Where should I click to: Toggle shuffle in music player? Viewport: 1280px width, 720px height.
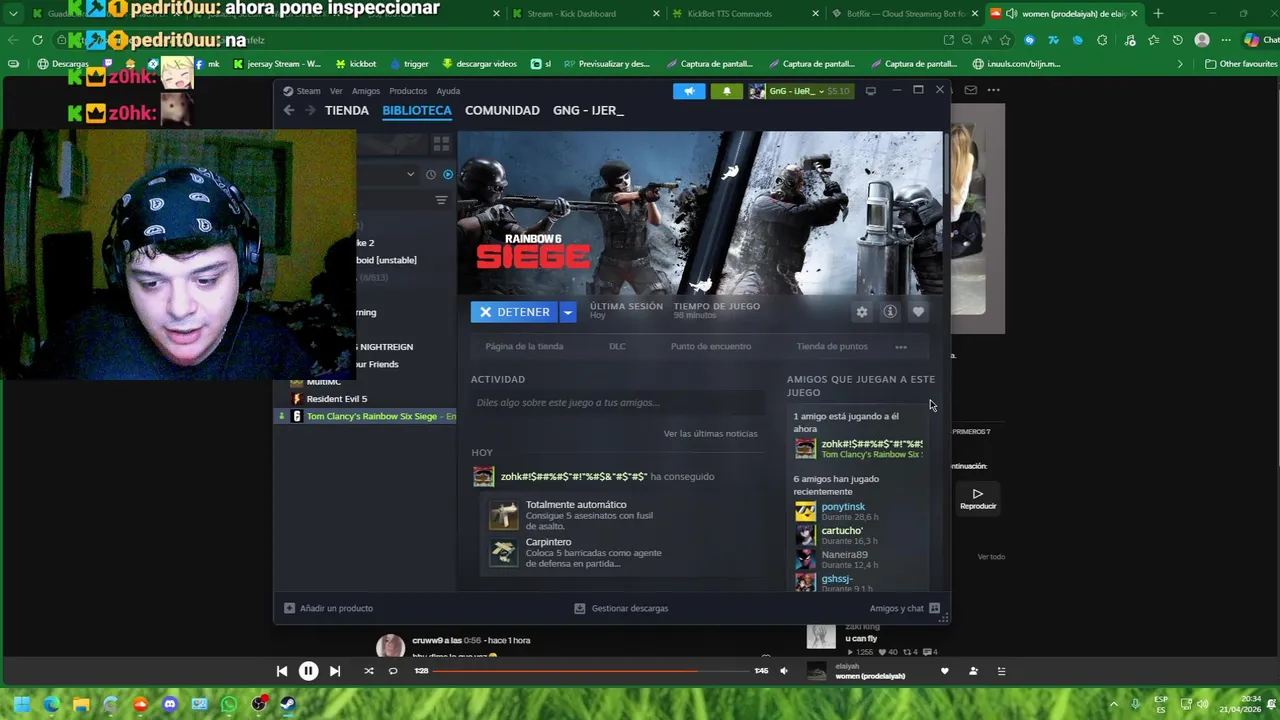pos(369,671)
